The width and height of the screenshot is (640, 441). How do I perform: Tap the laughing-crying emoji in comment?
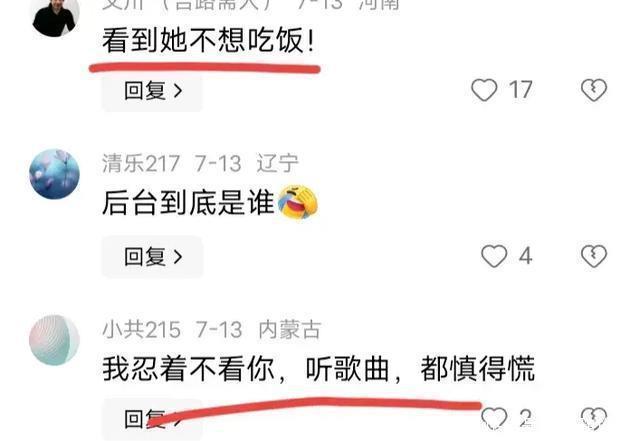click(298, 202)
